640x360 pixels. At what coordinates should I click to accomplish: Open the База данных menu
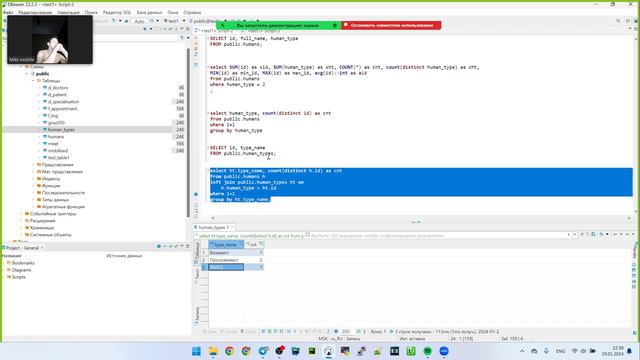pos(149,13)
